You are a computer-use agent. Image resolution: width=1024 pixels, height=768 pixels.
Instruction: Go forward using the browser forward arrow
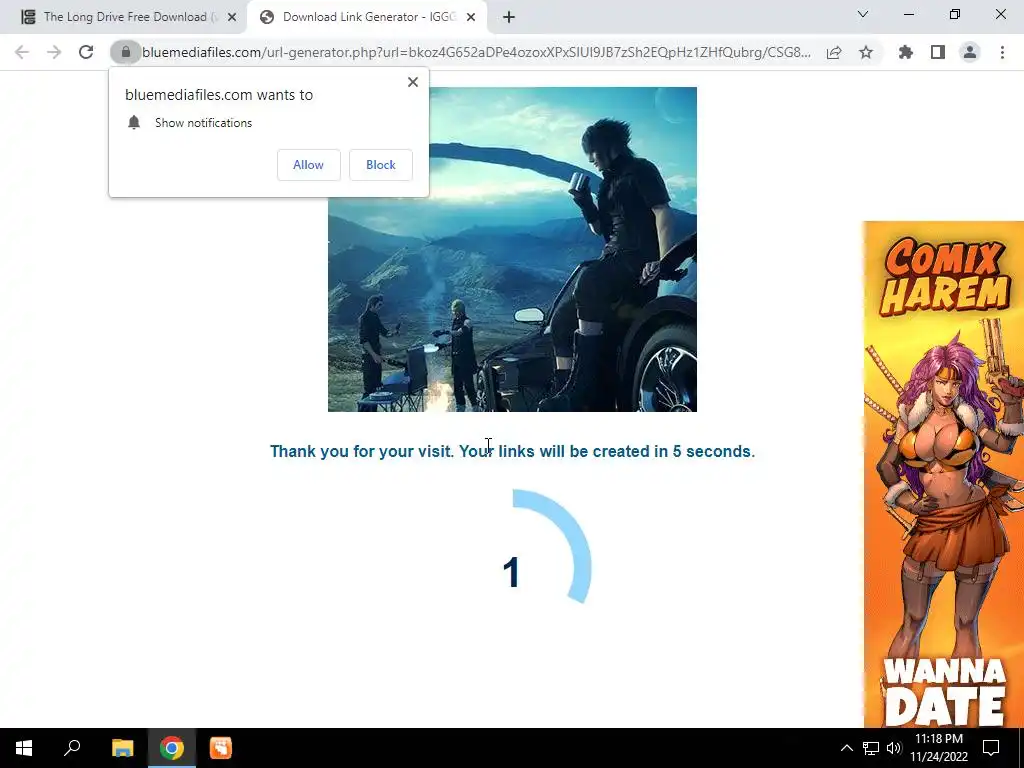pyautogui.click(x=54, y=52)
